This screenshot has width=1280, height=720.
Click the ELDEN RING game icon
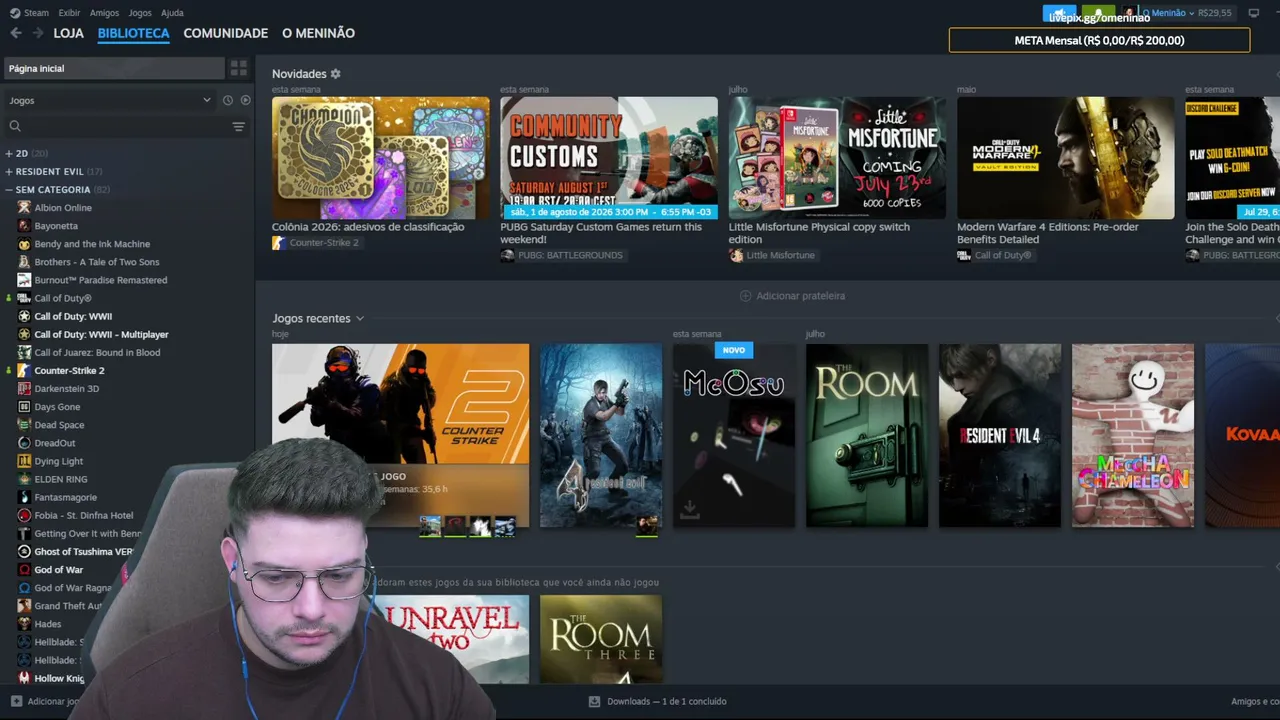25,479
